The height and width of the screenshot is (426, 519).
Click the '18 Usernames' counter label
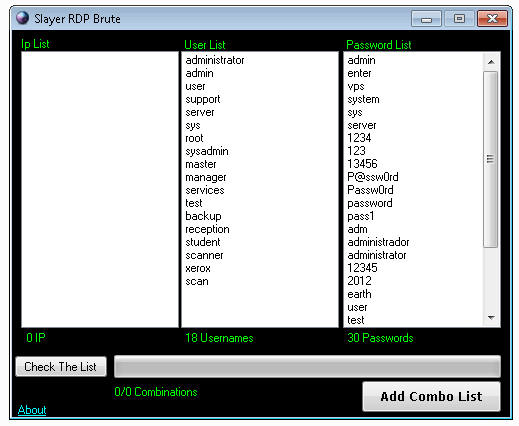tap(219, 338)
